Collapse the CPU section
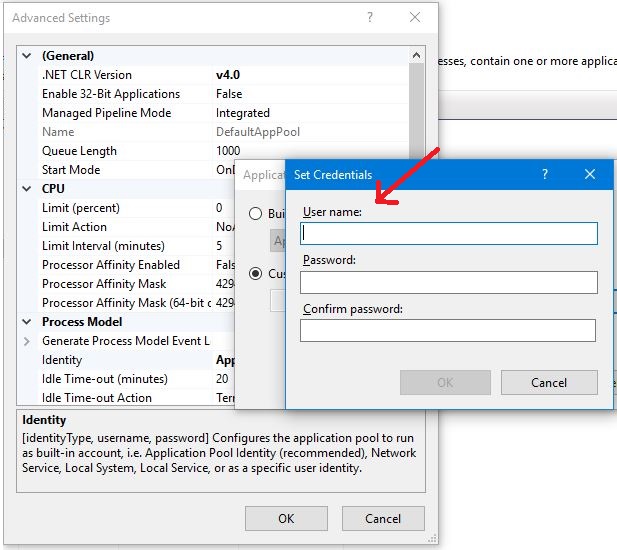 coord(27,189)
